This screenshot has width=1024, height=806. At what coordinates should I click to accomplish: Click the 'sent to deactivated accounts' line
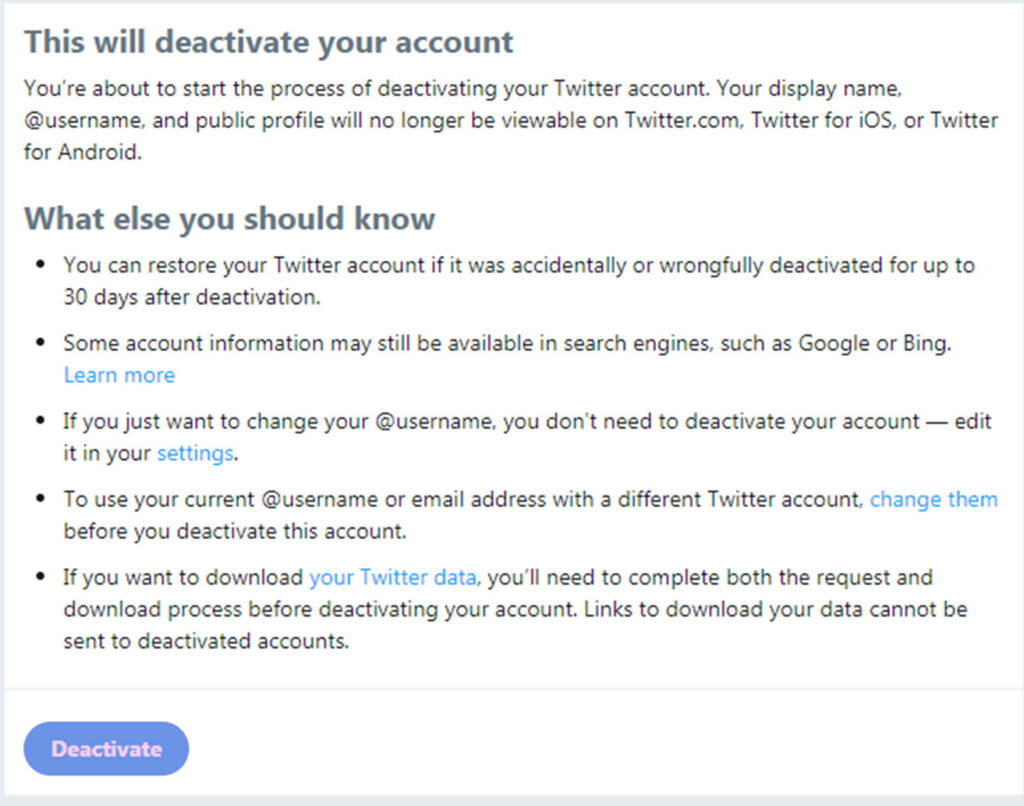[x=206, y=641]
